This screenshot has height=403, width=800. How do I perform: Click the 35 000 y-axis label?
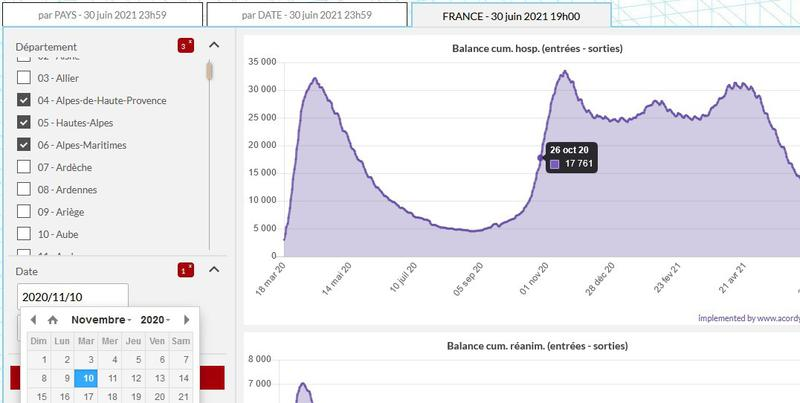tap(262, 62)
